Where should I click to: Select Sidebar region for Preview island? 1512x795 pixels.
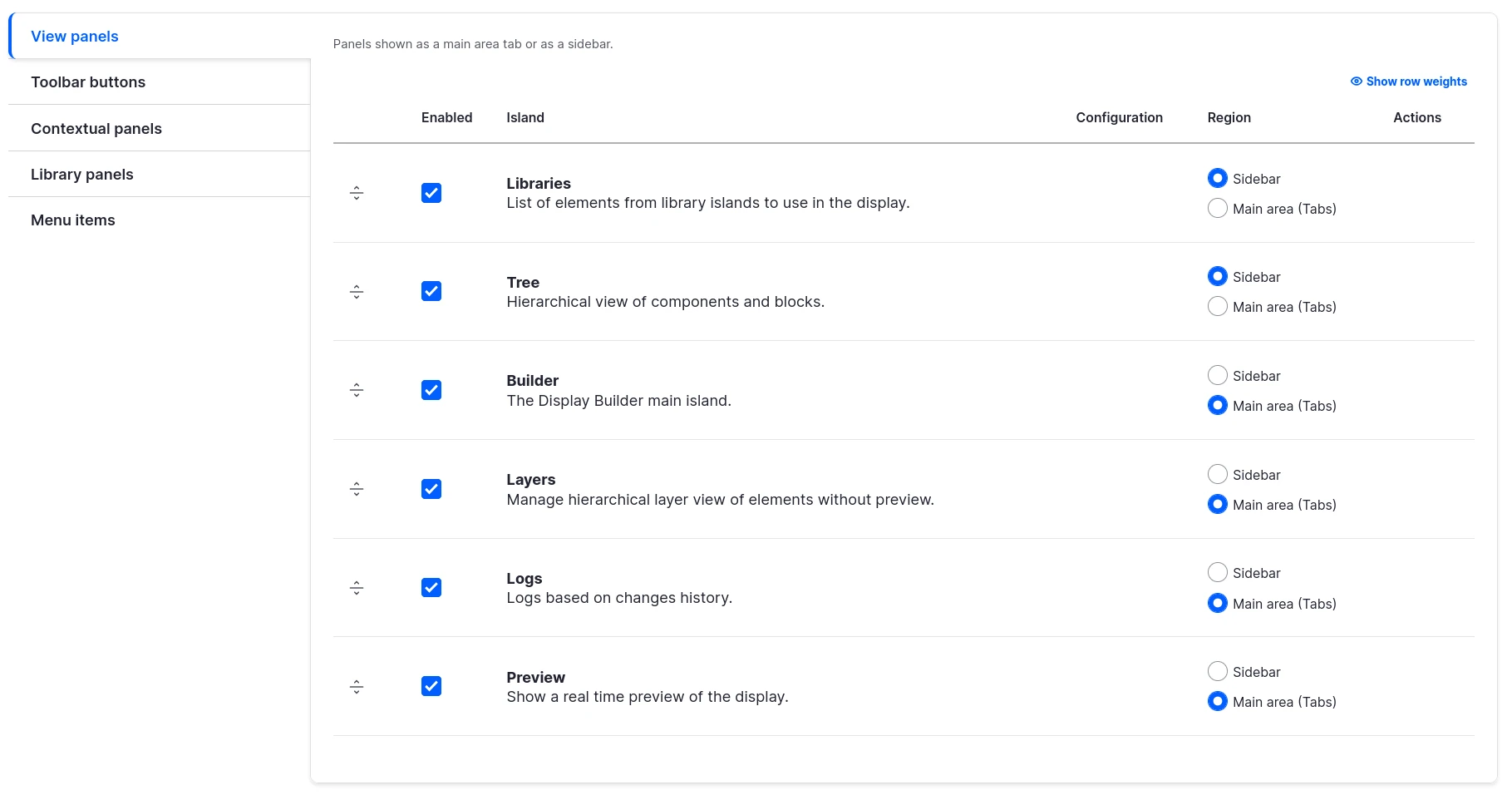coord(1217,672)
